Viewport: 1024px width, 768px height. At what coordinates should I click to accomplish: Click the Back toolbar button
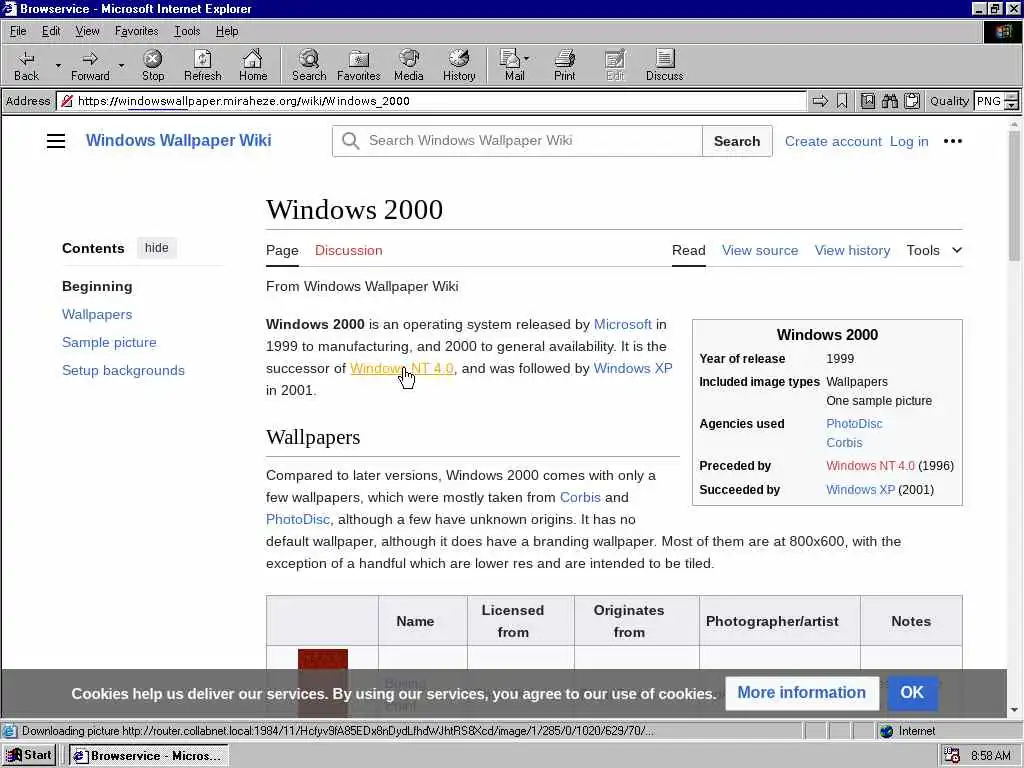click(x=26, y=65)
